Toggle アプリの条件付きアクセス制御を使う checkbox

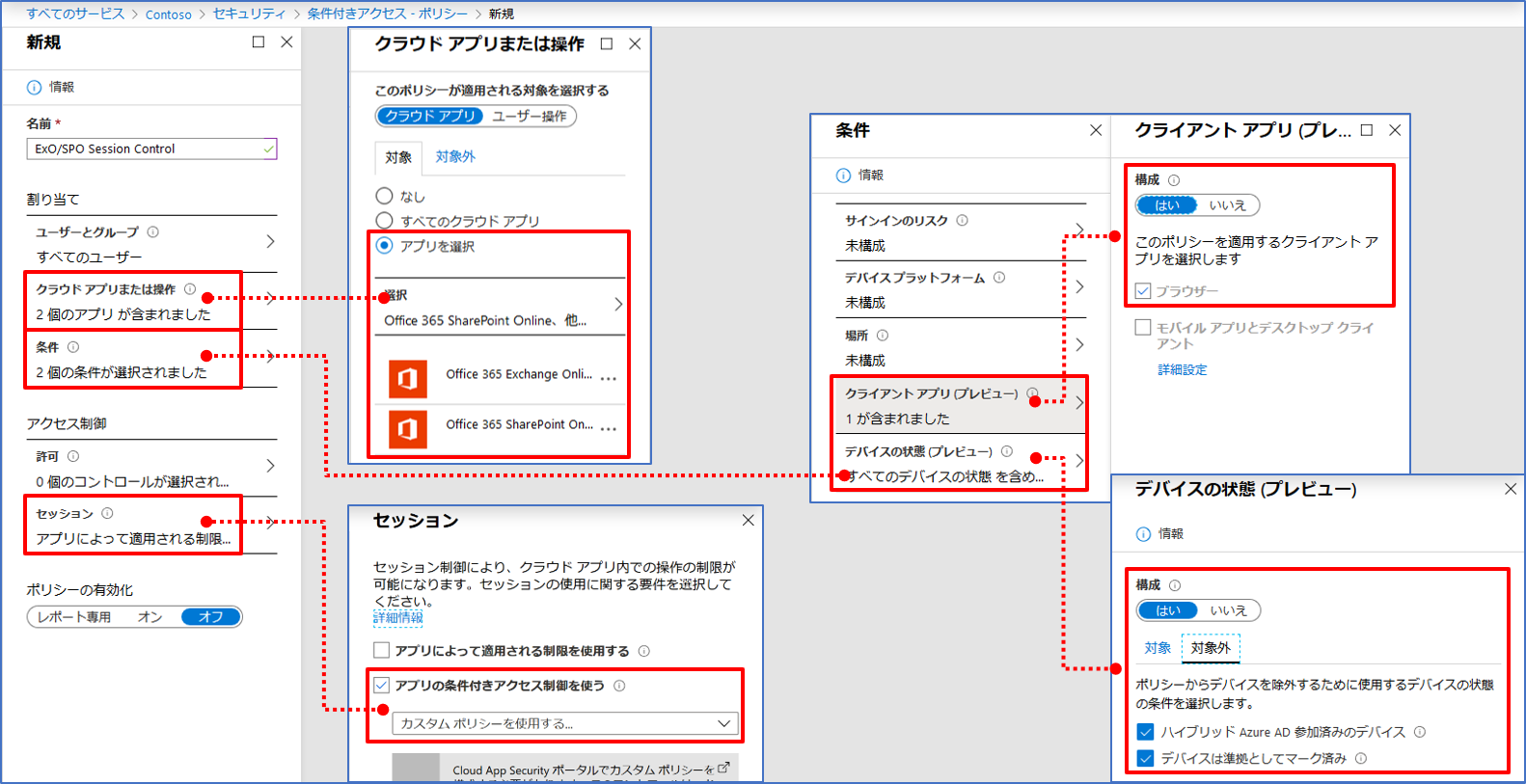click(x=382, y=685)
